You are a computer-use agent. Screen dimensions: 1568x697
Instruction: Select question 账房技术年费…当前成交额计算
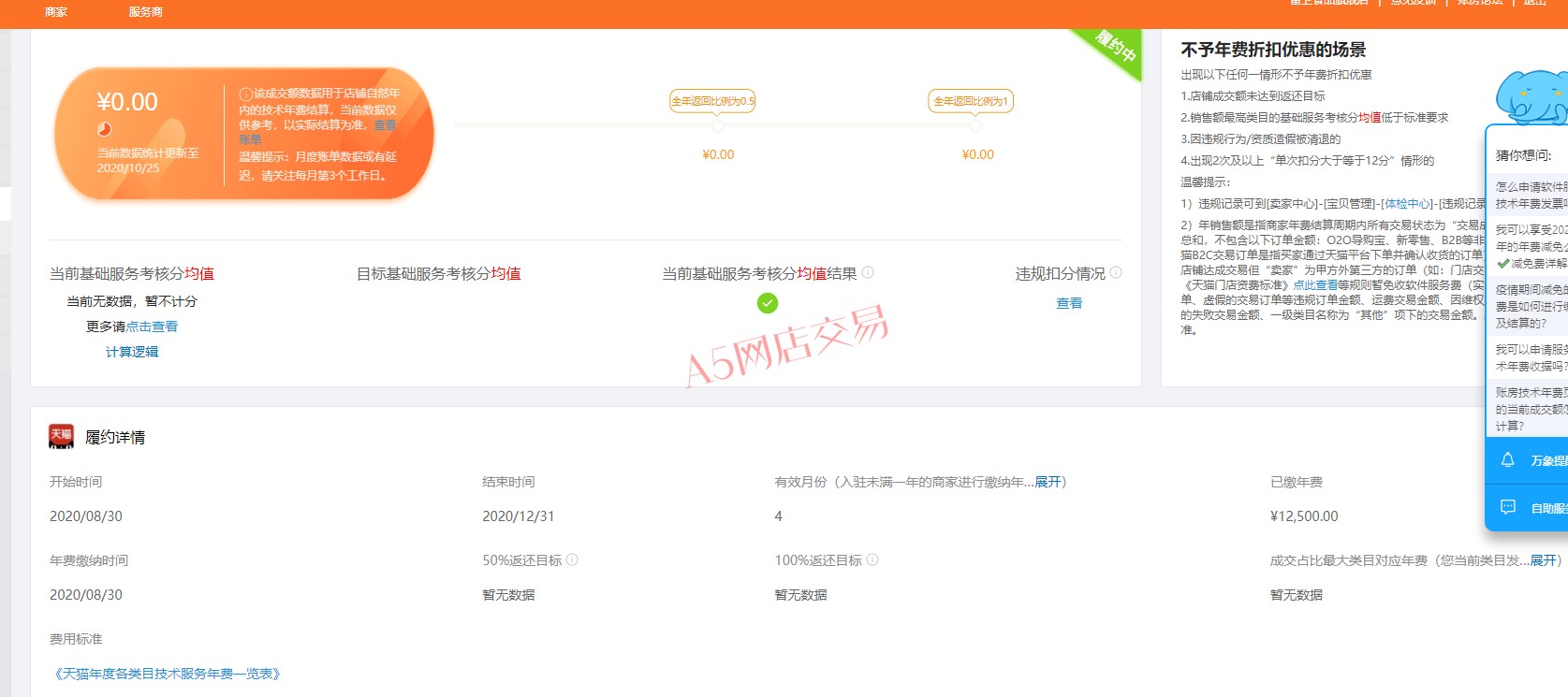coord(1528,409)
